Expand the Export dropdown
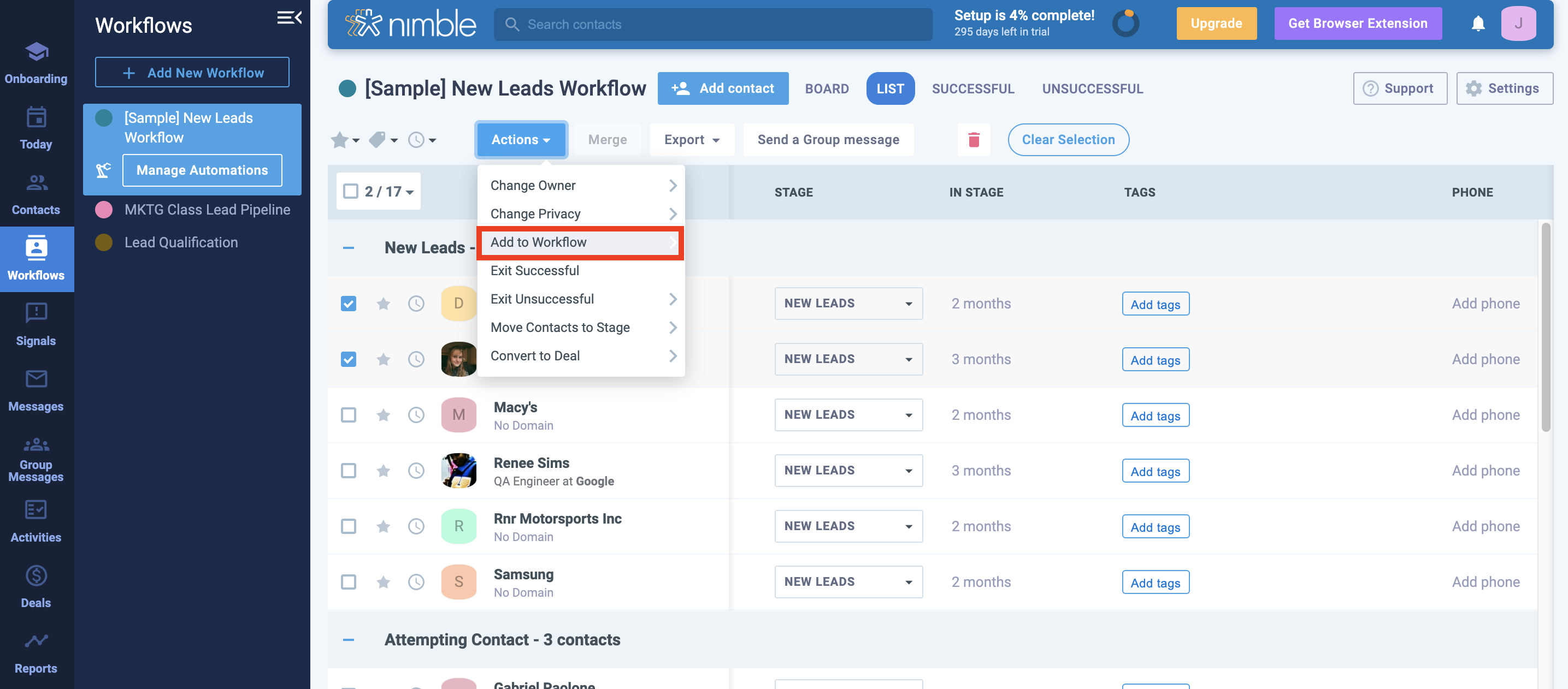Screen dimensions: 1568x689 [692, 140]
